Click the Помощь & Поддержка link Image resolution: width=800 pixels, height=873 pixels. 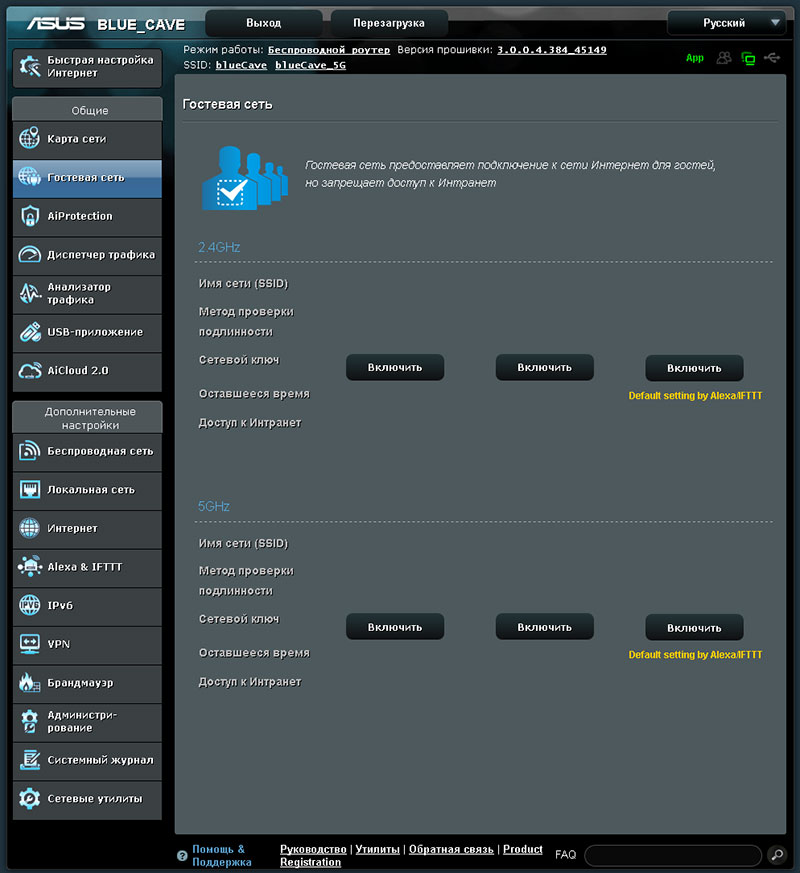click(x=222, y=856)
